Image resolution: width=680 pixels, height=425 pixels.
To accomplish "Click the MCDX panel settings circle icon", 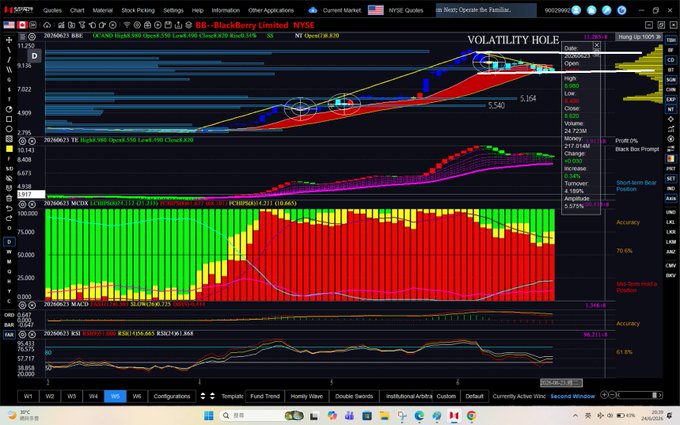I will click(22, 204).
